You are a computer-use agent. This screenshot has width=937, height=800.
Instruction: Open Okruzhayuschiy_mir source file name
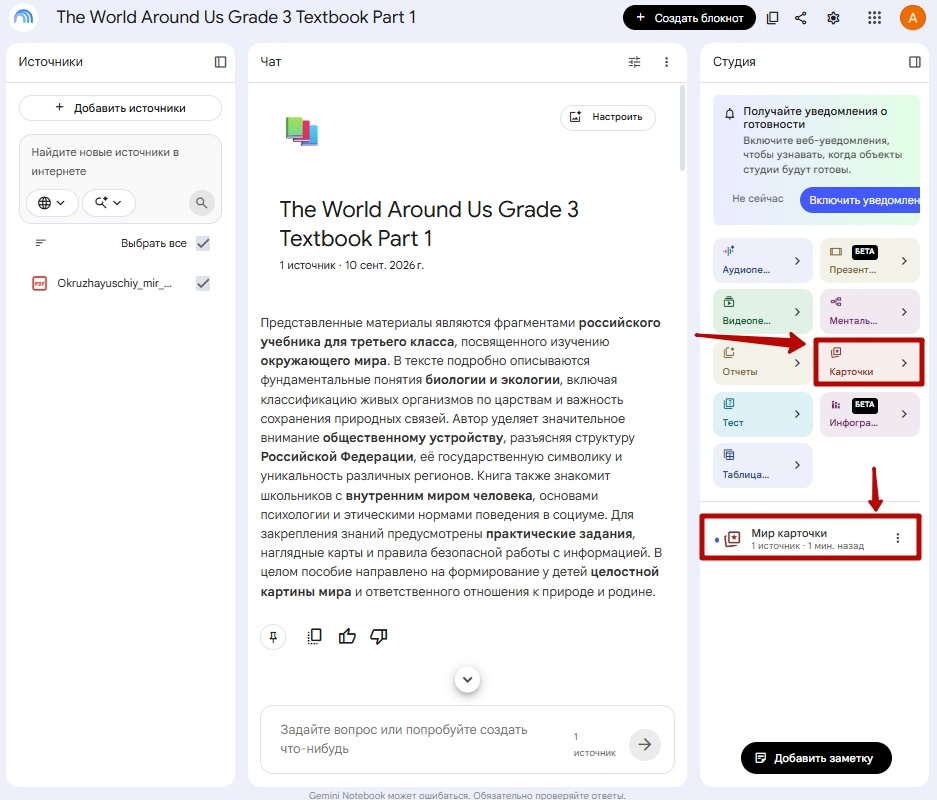click(114, 283)
